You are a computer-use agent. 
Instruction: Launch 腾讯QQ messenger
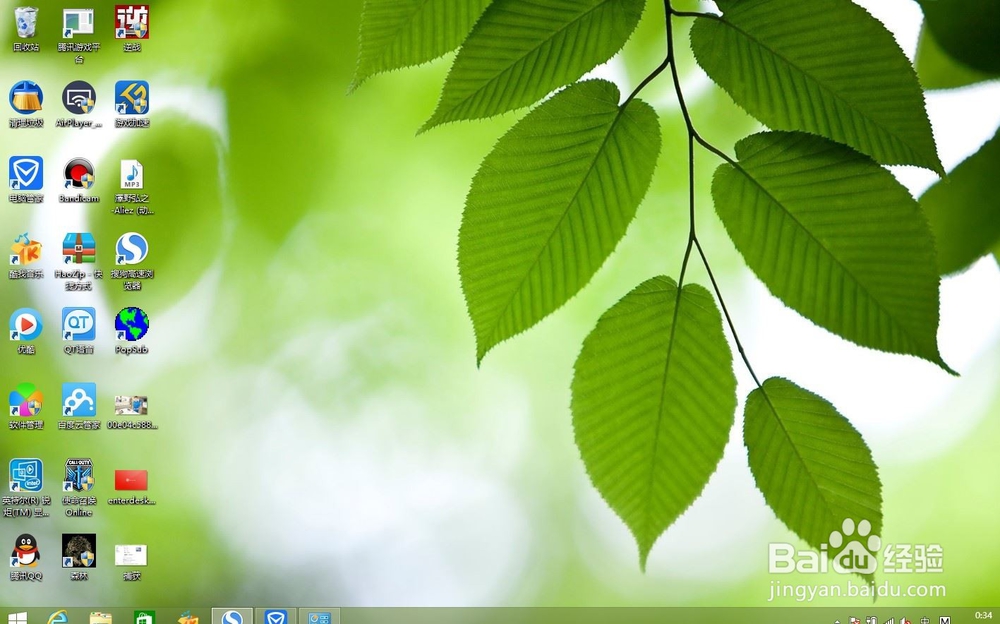click(24, 551)
